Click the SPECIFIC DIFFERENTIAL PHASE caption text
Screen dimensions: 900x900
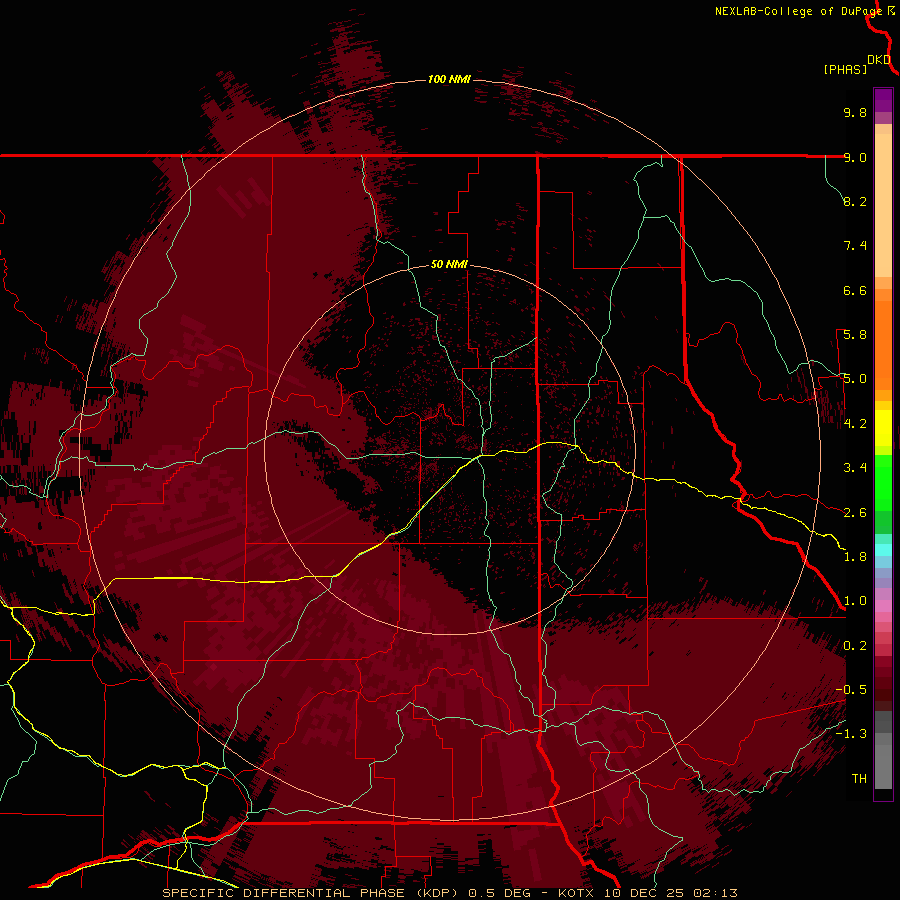tap(284, 893)
